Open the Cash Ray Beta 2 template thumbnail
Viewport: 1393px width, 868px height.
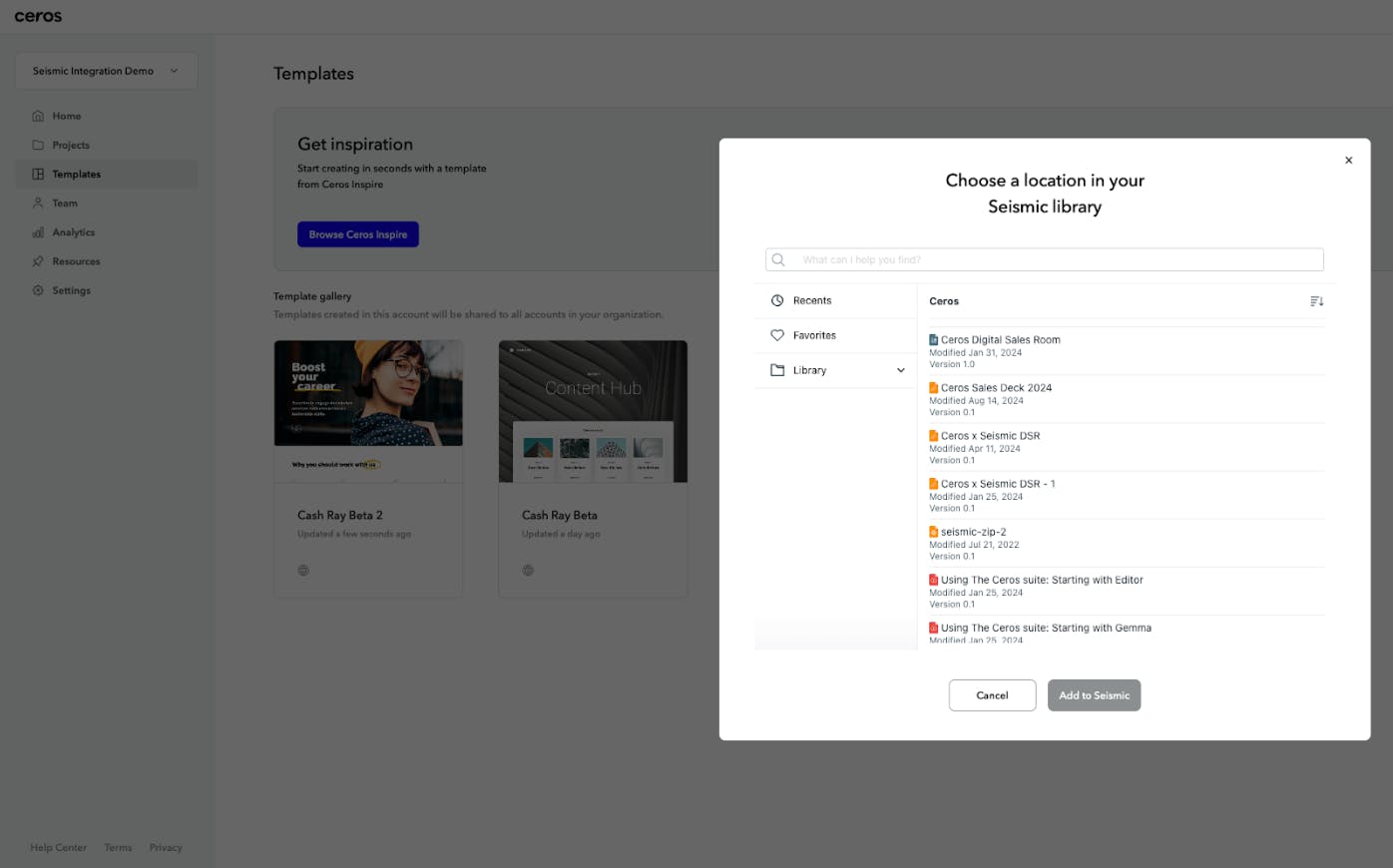click(368, 411)
